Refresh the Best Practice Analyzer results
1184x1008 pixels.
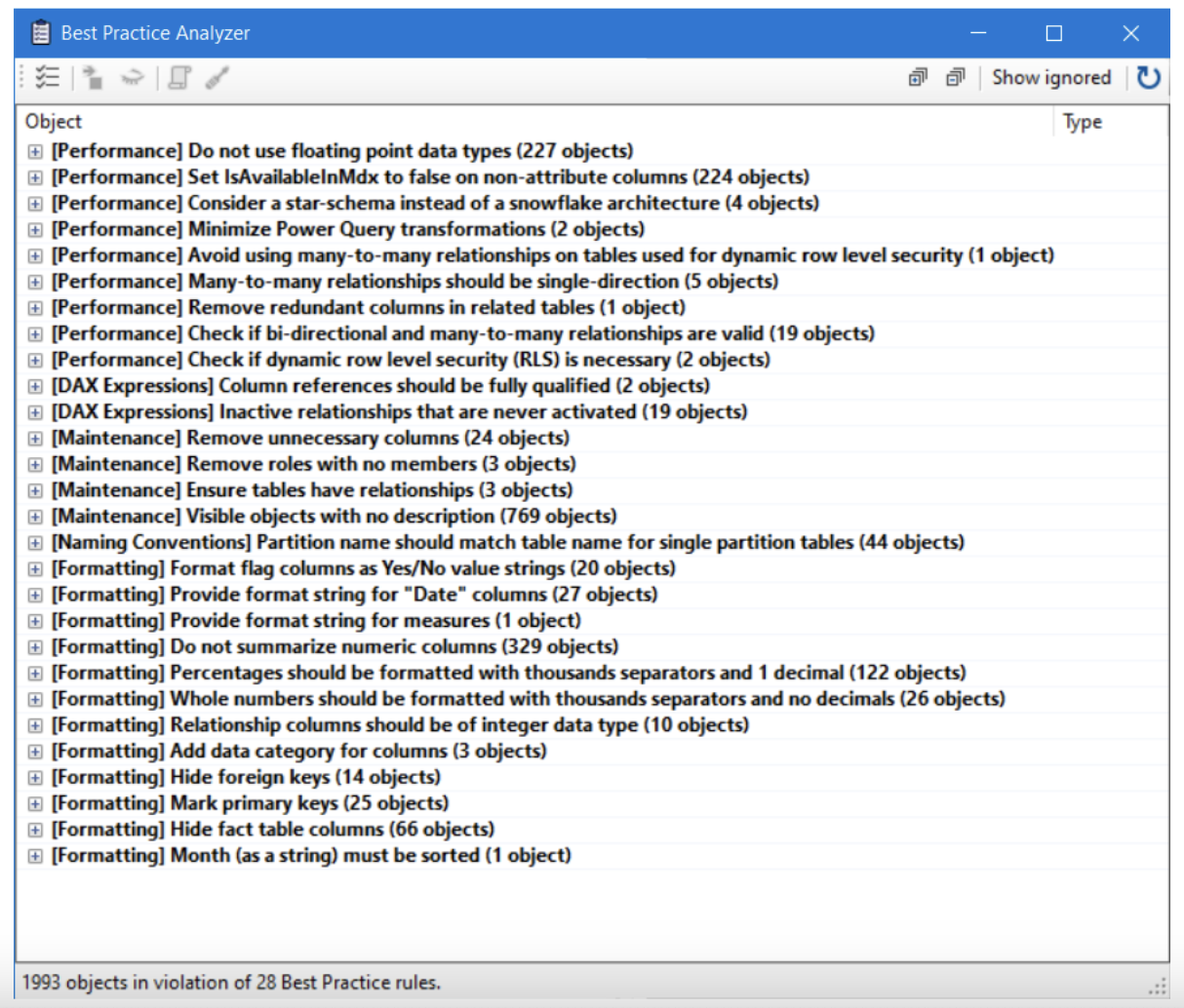(x=1149, y=78)
